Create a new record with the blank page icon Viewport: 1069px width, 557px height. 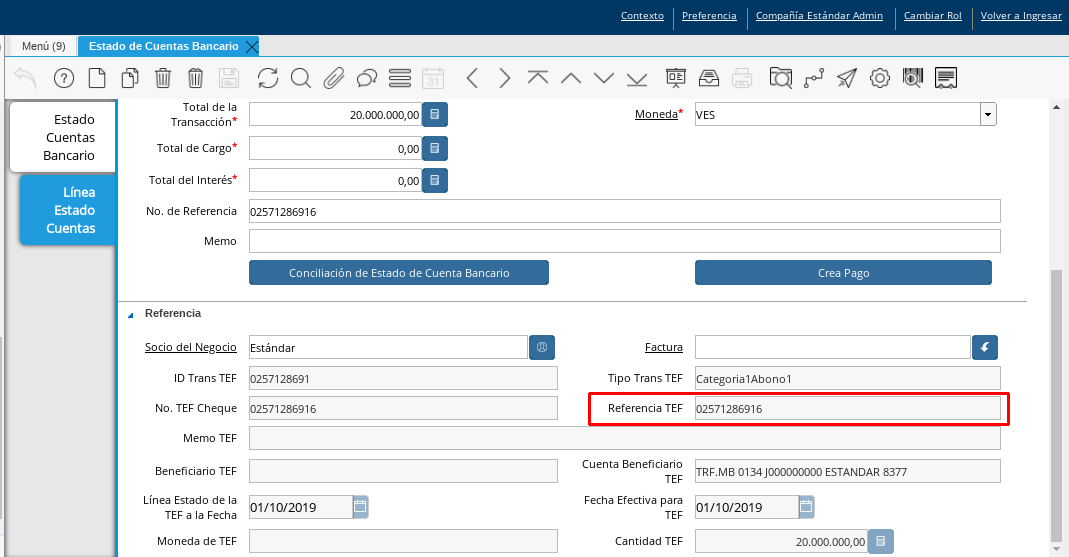point(96,78)
